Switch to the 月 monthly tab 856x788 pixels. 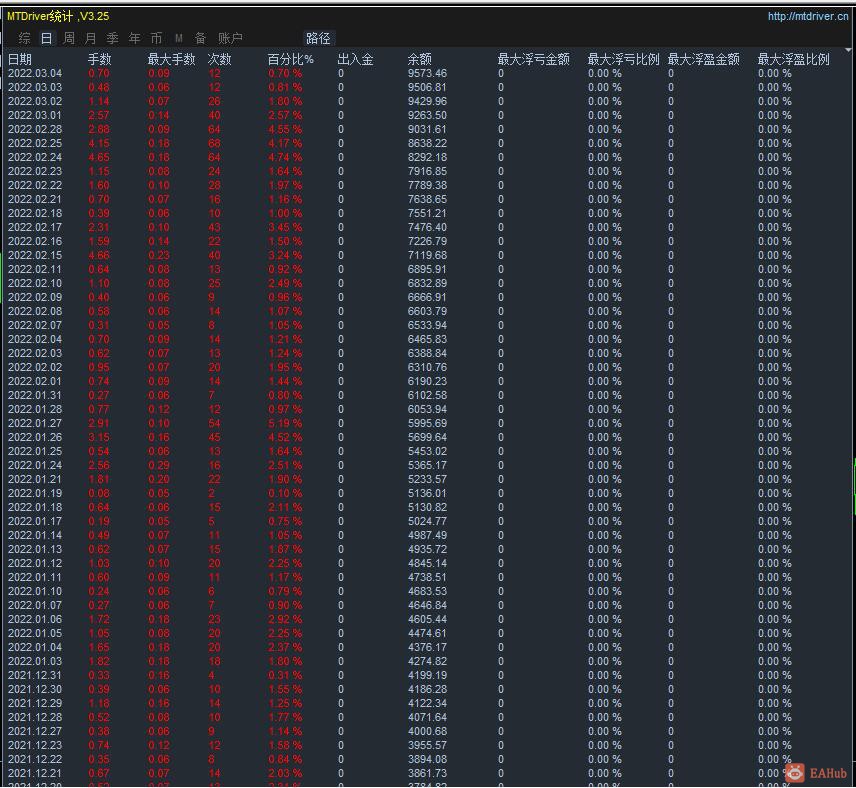[91, 38]
